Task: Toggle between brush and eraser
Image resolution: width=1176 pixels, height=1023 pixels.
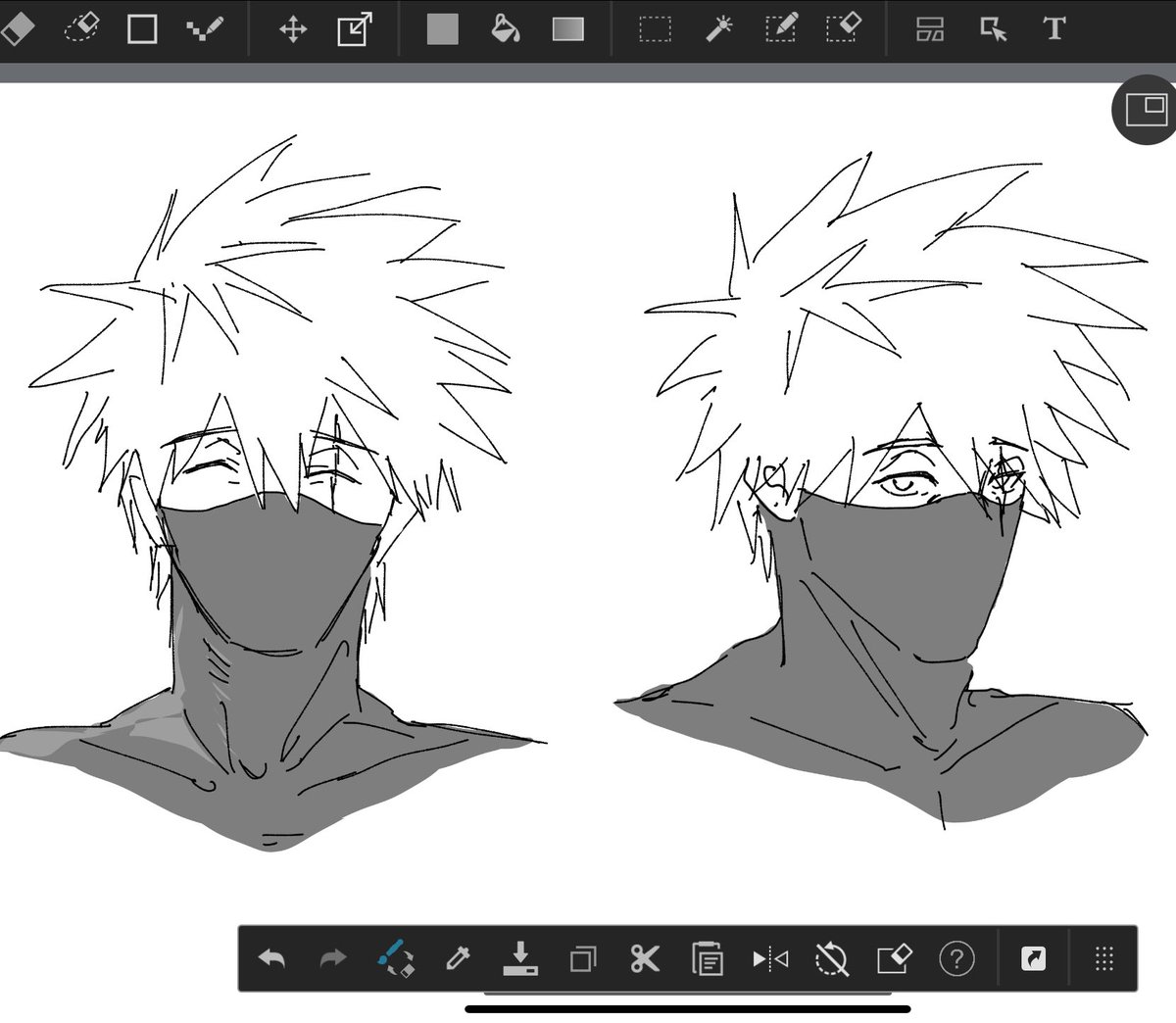Action: [395, 958]
